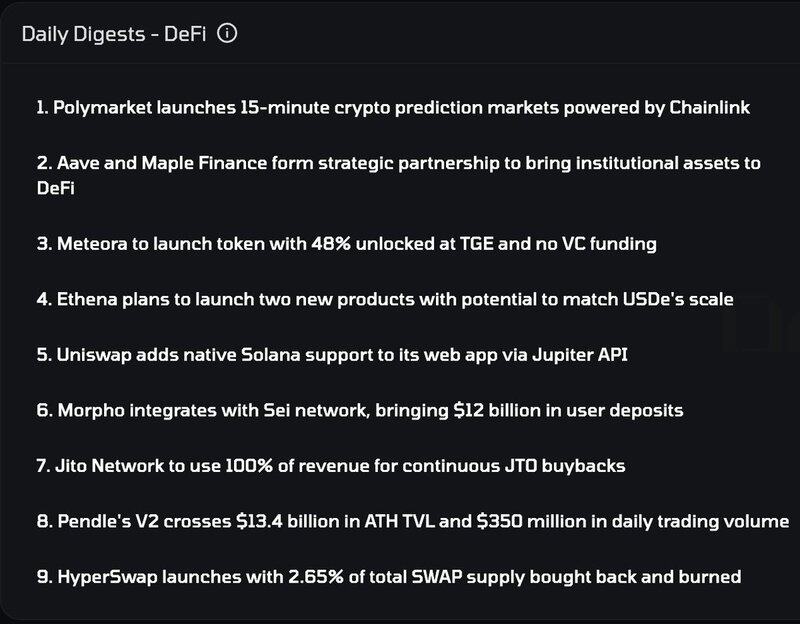Screen dimensions: 800x624
Task: Click the info icon beside Daily Digests title
Action: 227,34
